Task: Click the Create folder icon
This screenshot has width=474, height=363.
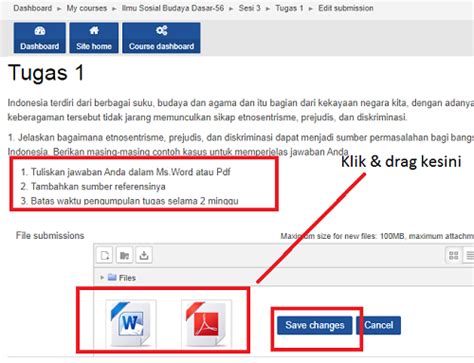Action: [124, 256]
